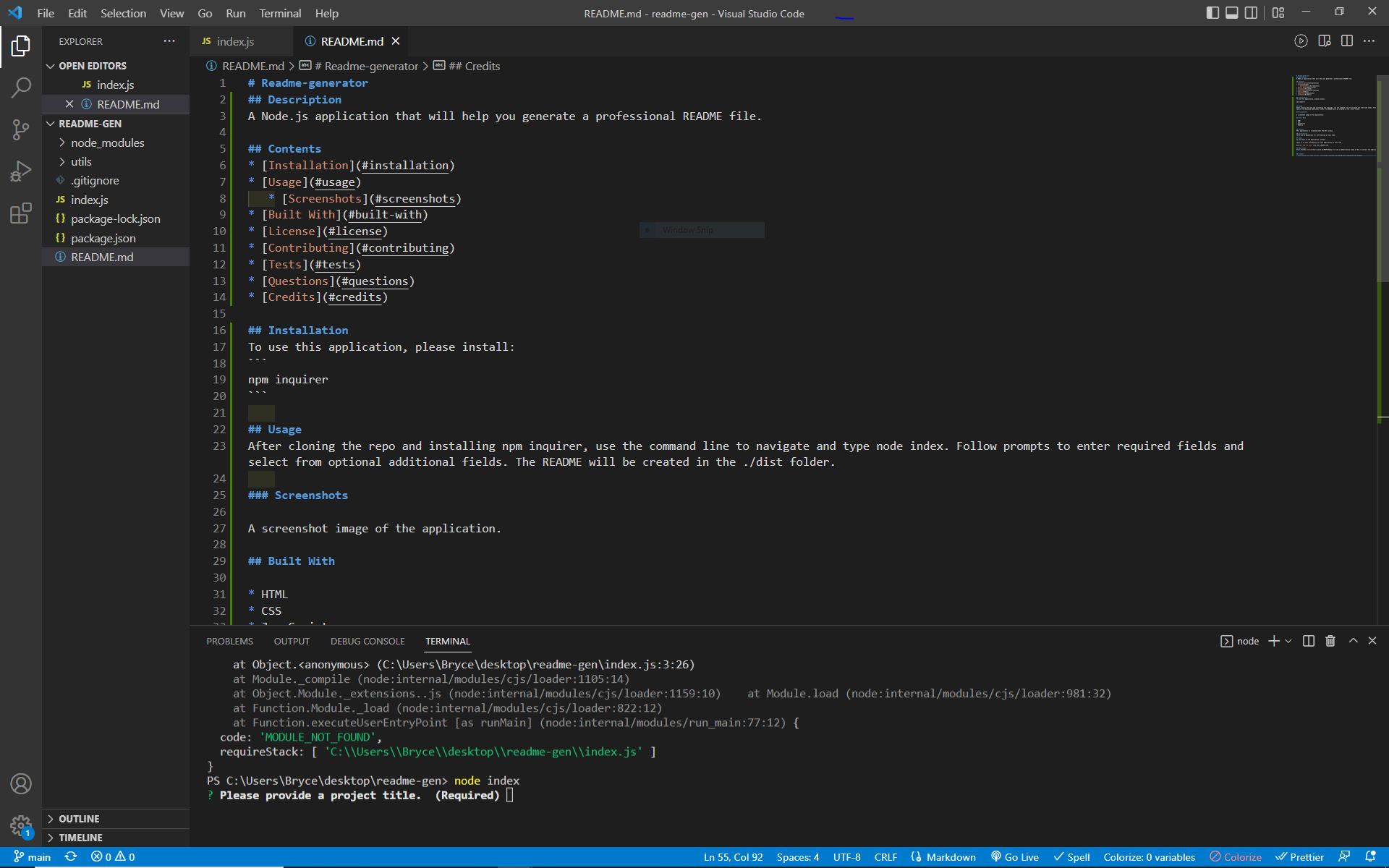Screen dimensions: 1389x868
Task: Toggle the primary sidebar visibility
Action: [1212, 12]
